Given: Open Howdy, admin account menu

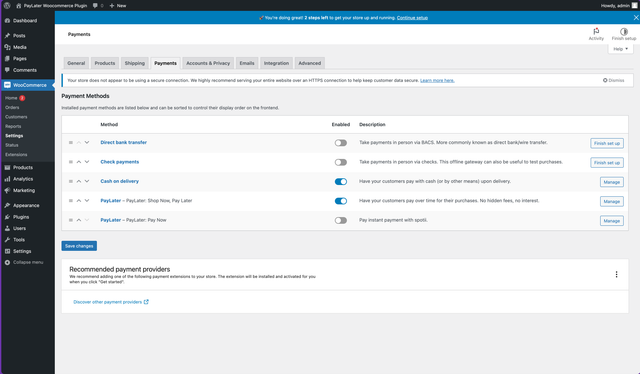Looking at the screenshot, I should [618, 6].
